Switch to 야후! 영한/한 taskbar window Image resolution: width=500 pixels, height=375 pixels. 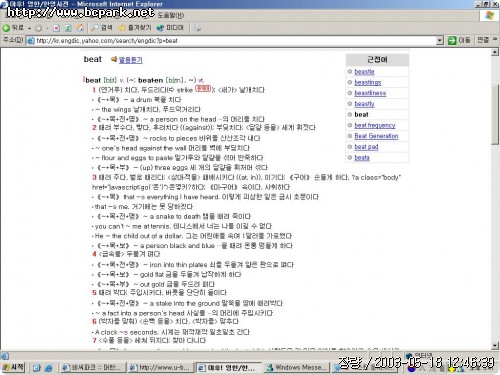(x=228, y=368)
